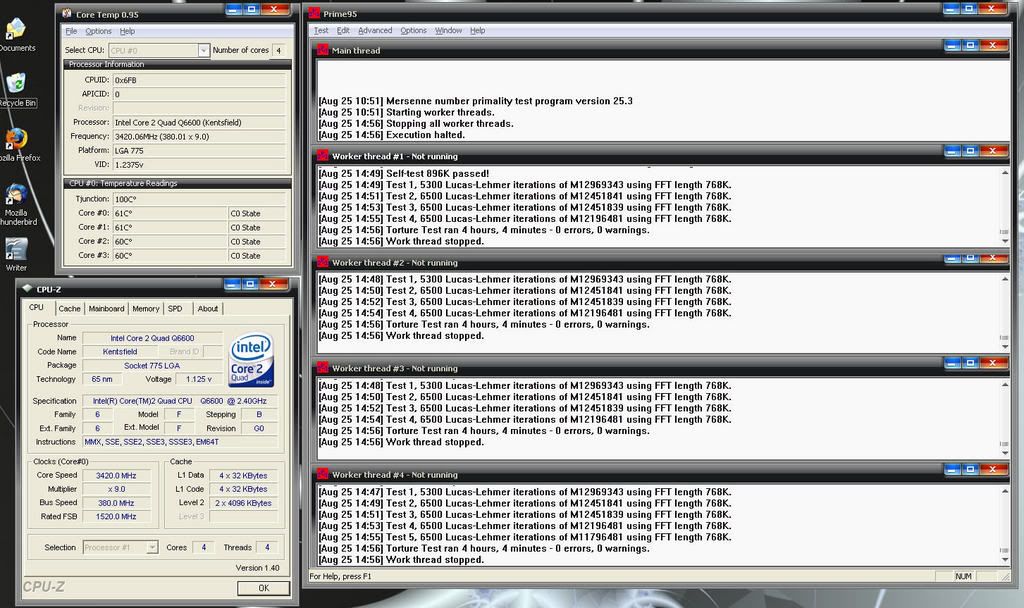The image size is (1024, 608).
Task: Open the Writer desktop shortcut
Action: click(x=16, y=255)
